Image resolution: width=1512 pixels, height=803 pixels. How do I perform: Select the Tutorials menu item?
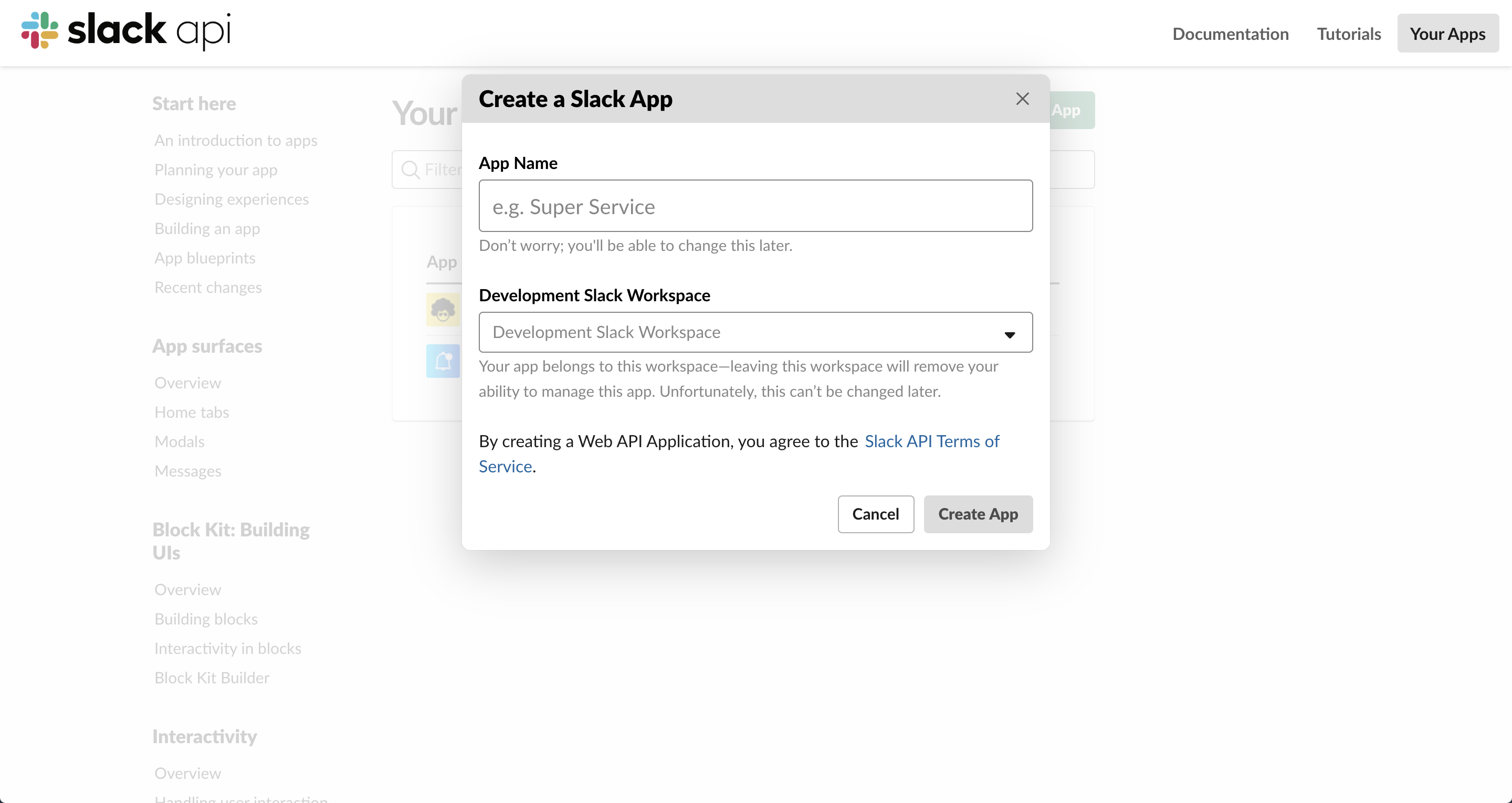(x=1350, y=33)
